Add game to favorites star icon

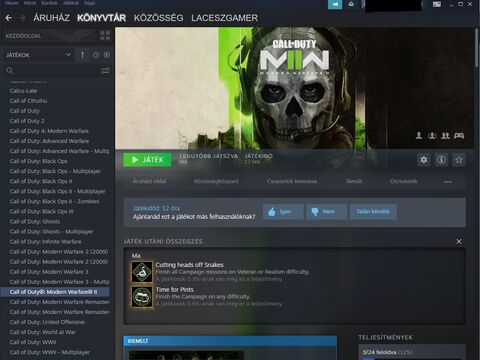pyautogui.click(x=459, y=160)
